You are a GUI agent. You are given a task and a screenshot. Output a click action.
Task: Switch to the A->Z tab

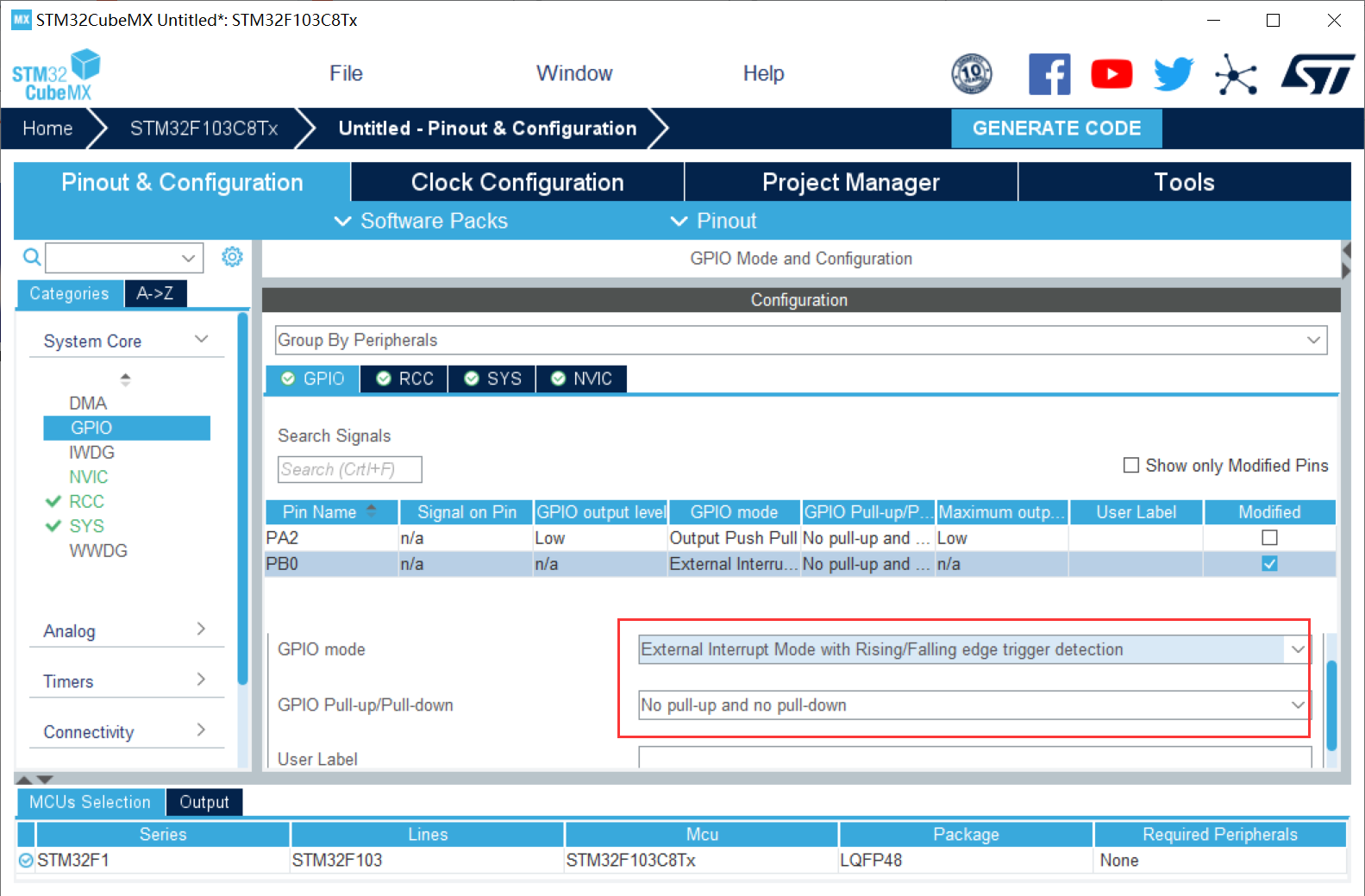coord(155,293)
